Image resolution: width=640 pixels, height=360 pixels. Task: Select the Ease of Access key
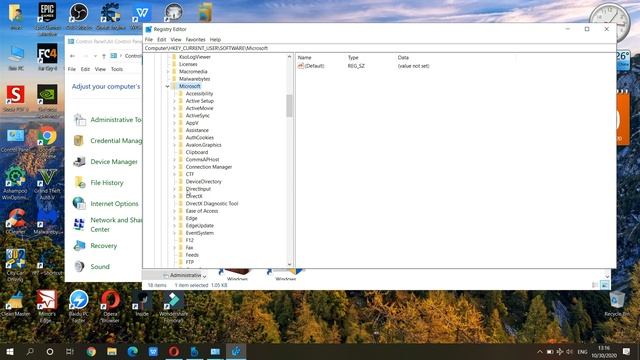202,211
